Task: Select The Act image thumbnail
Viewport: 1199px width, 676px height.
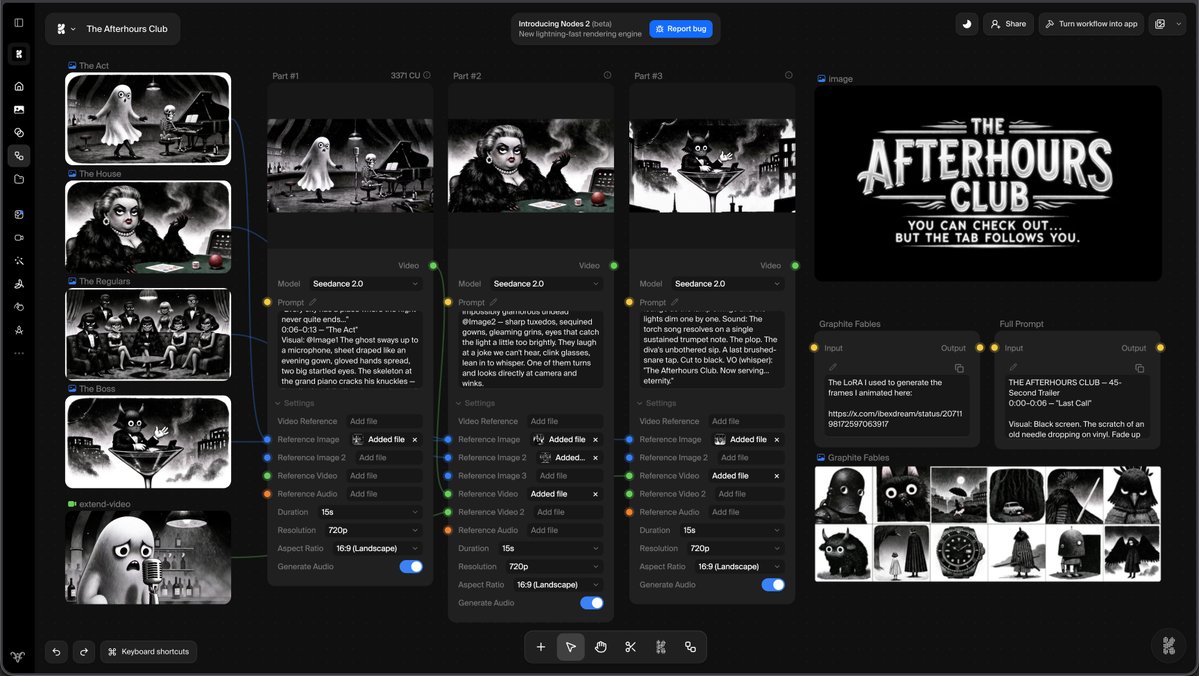Action: pos(148,119)
